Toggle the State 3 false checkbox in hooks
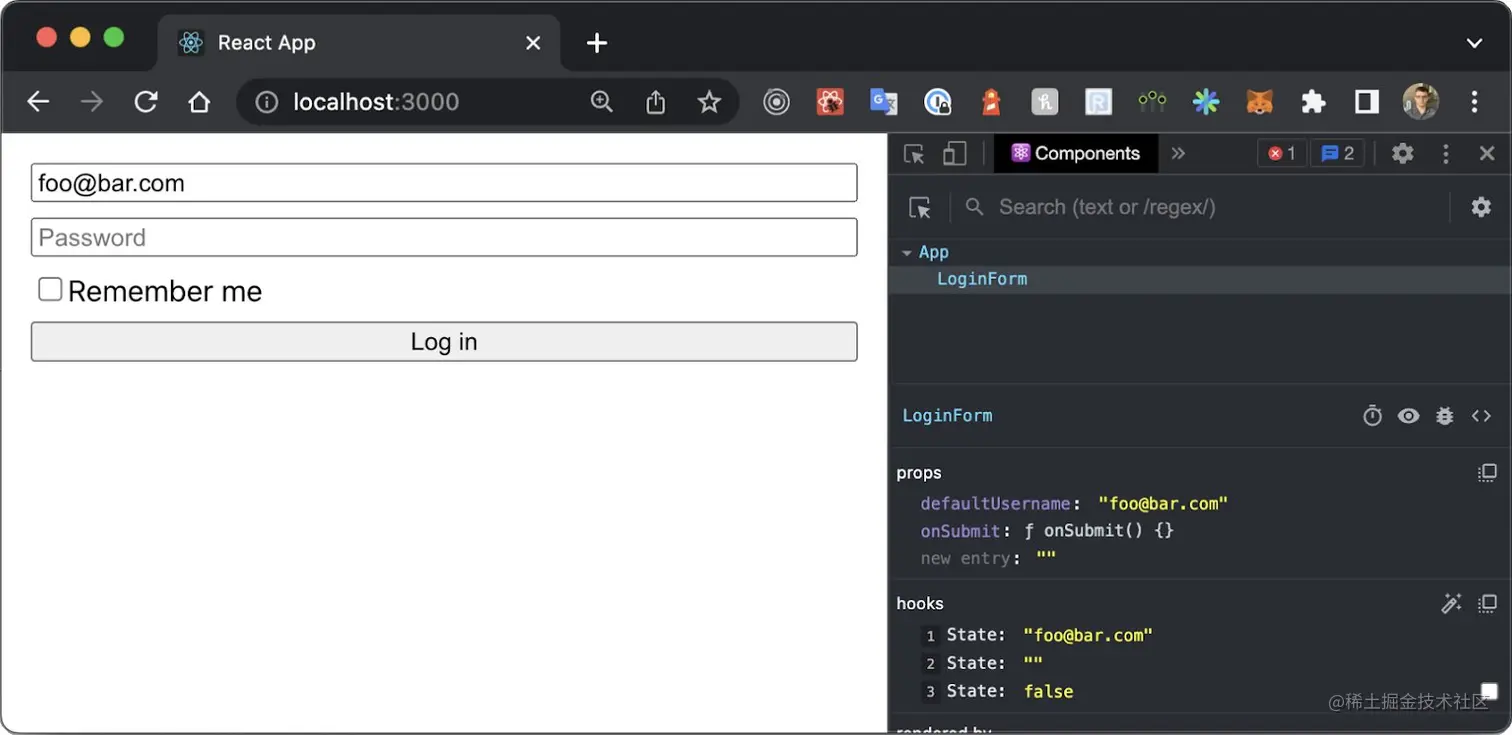This screenshot has width=1512, height=735. pos(1488,691)
